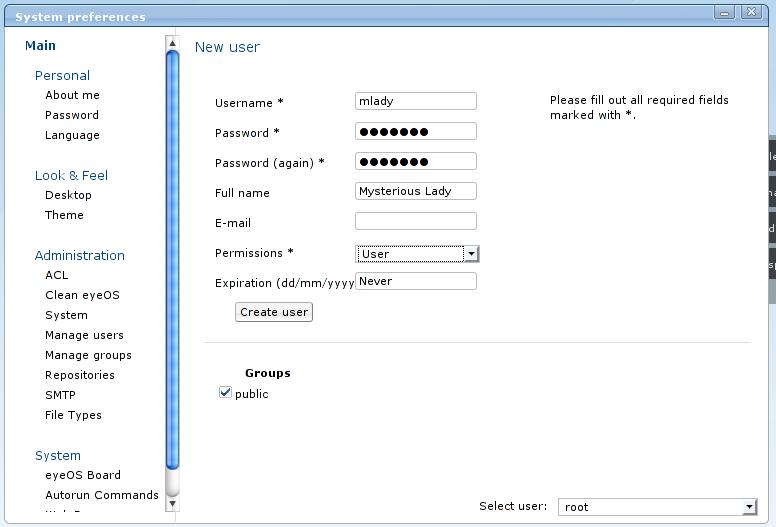Viewport: 776px width, 527px height.
Task: Select Clean eyeOS option
Action: tap(81, 295)
